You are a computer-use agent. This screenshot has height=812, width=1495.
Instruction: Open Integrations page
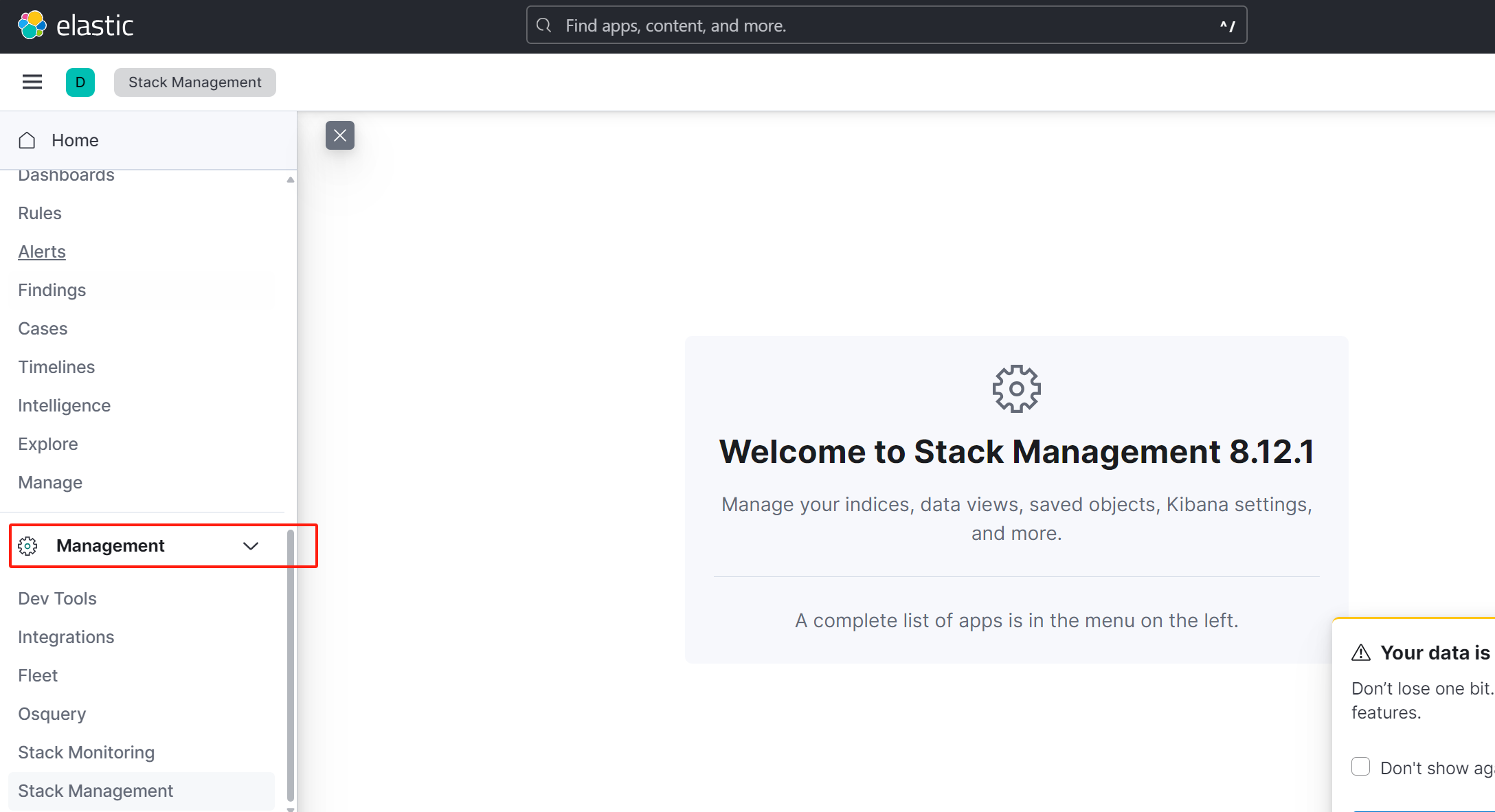[66, 637]
